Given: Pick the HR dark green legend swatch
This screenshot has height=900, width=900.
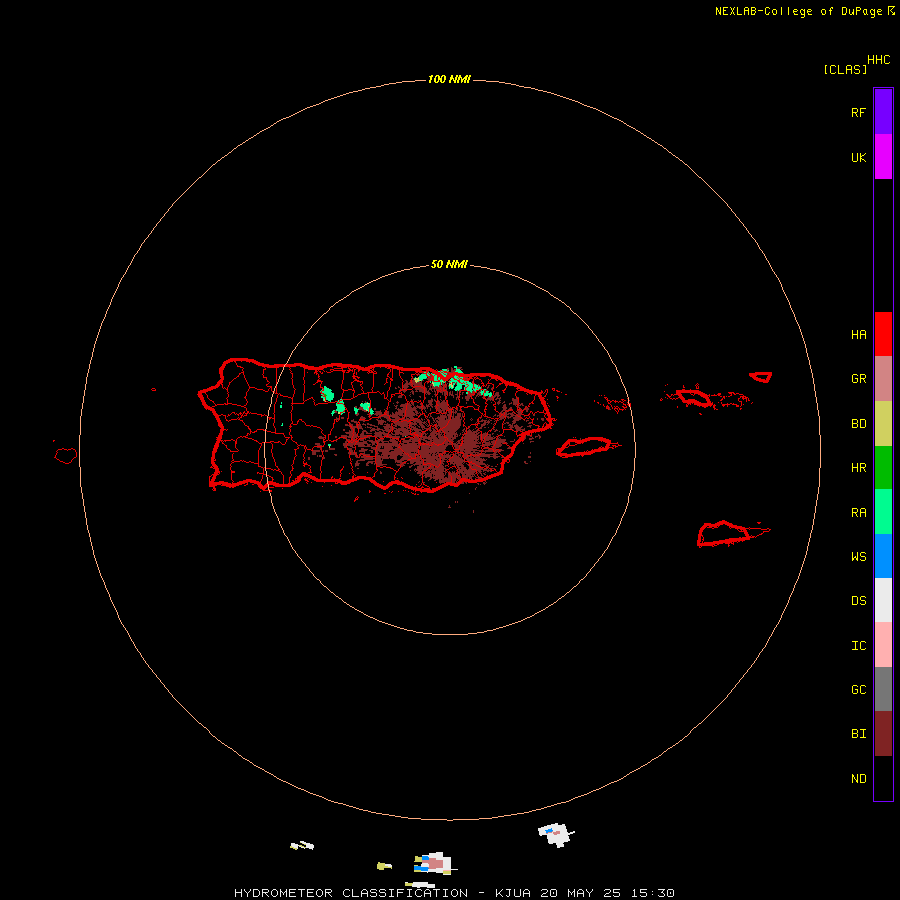Looking at the screenshot, I should pyautogui.click(x=883, y=468).
